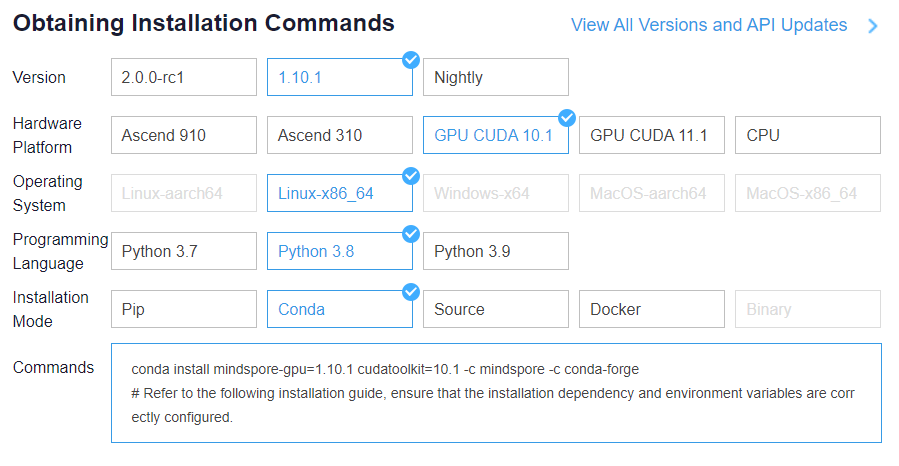Select the Nightly version
The width and height of the screenshot is (899, 466).
tap(495, 77)
